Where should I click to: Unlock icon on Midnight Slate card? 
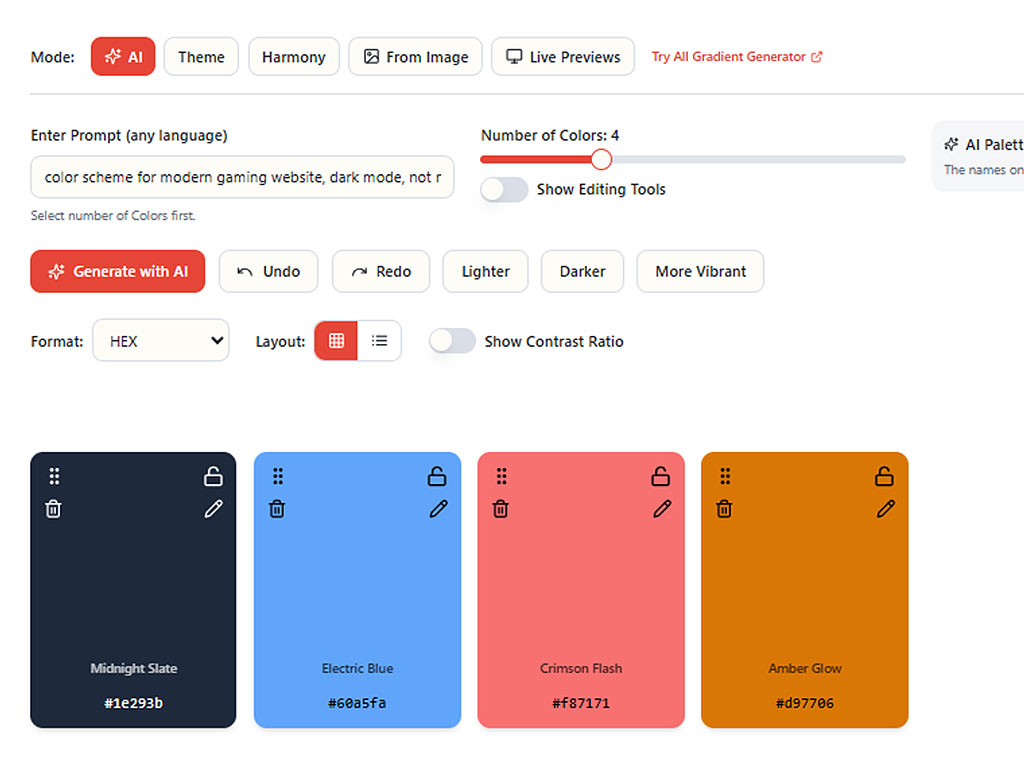[213, 477]
